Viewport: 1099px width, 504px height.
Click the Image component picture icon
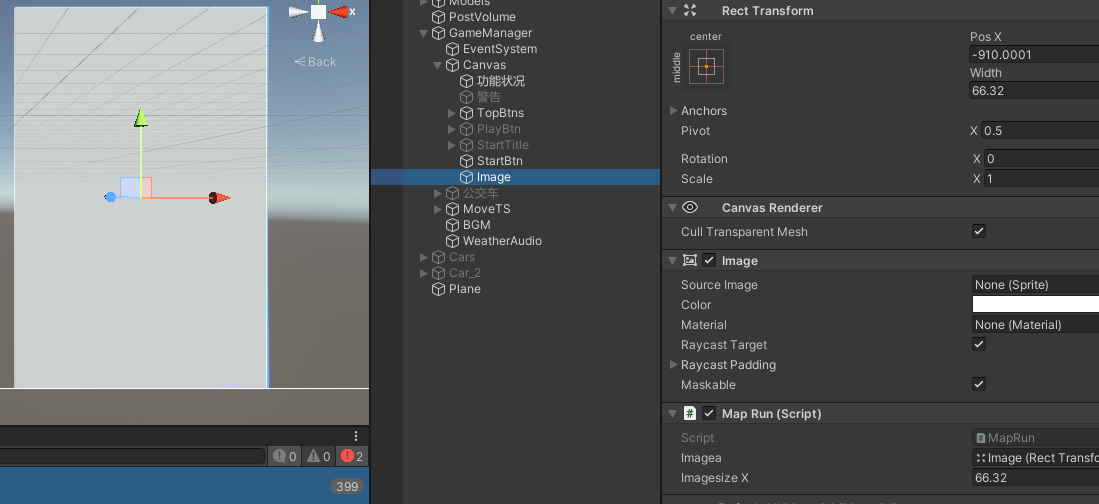click(690, 261)
